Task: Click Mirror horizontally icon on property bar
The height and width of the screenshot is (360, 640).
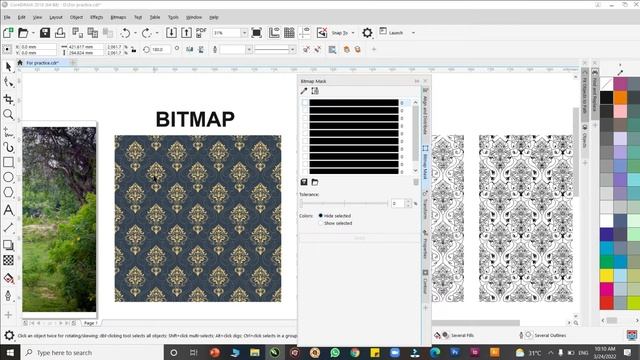Action: 189,49
